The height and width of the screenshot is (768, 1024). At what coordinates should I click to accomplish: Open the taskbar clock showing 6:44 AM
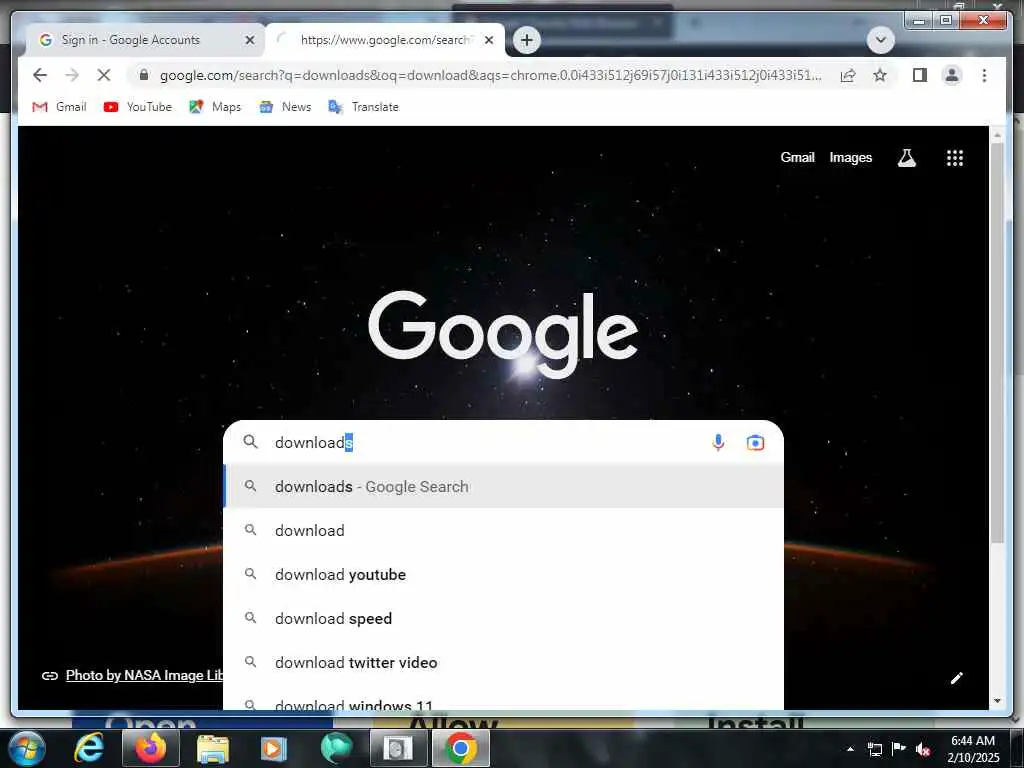point(972,749)
